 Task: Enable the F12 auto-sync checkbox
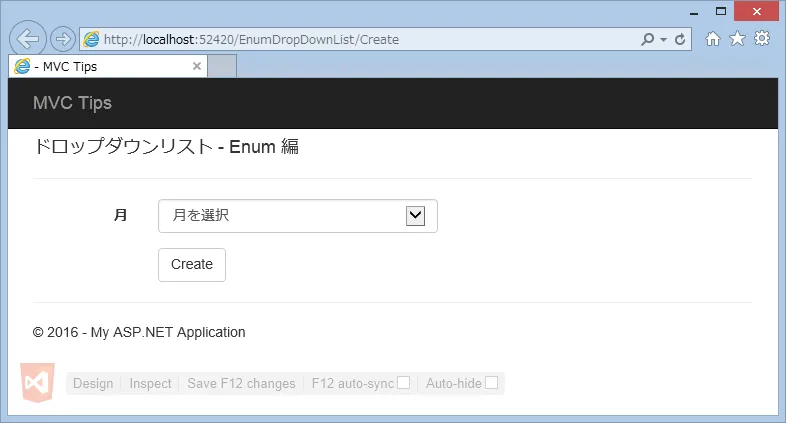(x=404, y=383)
